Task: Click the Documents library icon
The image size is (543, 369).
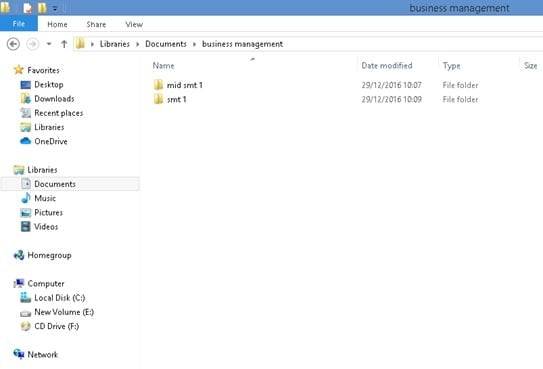Action: coord(26,183)
